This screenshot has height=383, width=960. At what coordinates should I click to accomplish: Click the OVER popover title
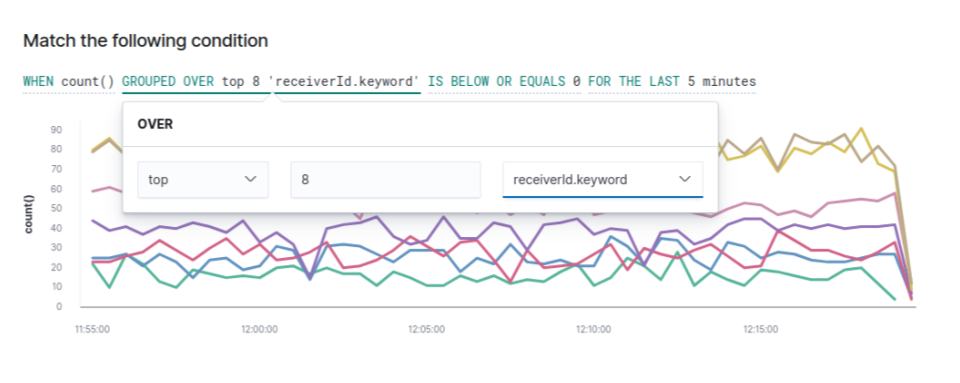click(155, 124)
